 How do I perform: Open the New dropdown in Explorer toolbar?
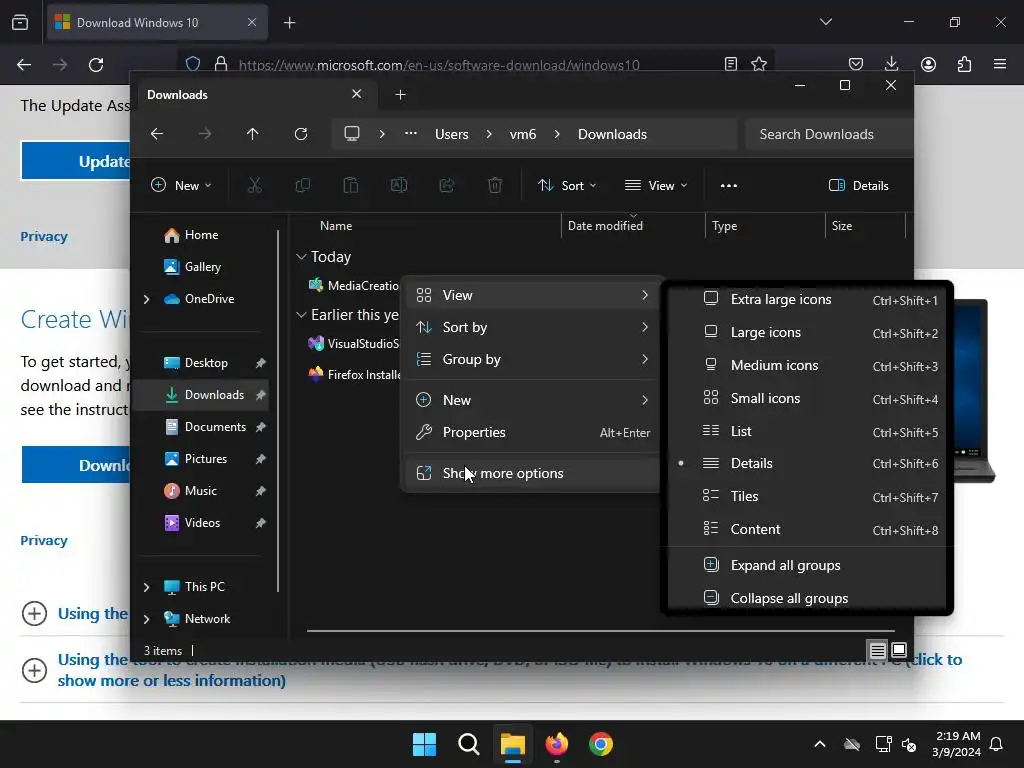(181, 185)
